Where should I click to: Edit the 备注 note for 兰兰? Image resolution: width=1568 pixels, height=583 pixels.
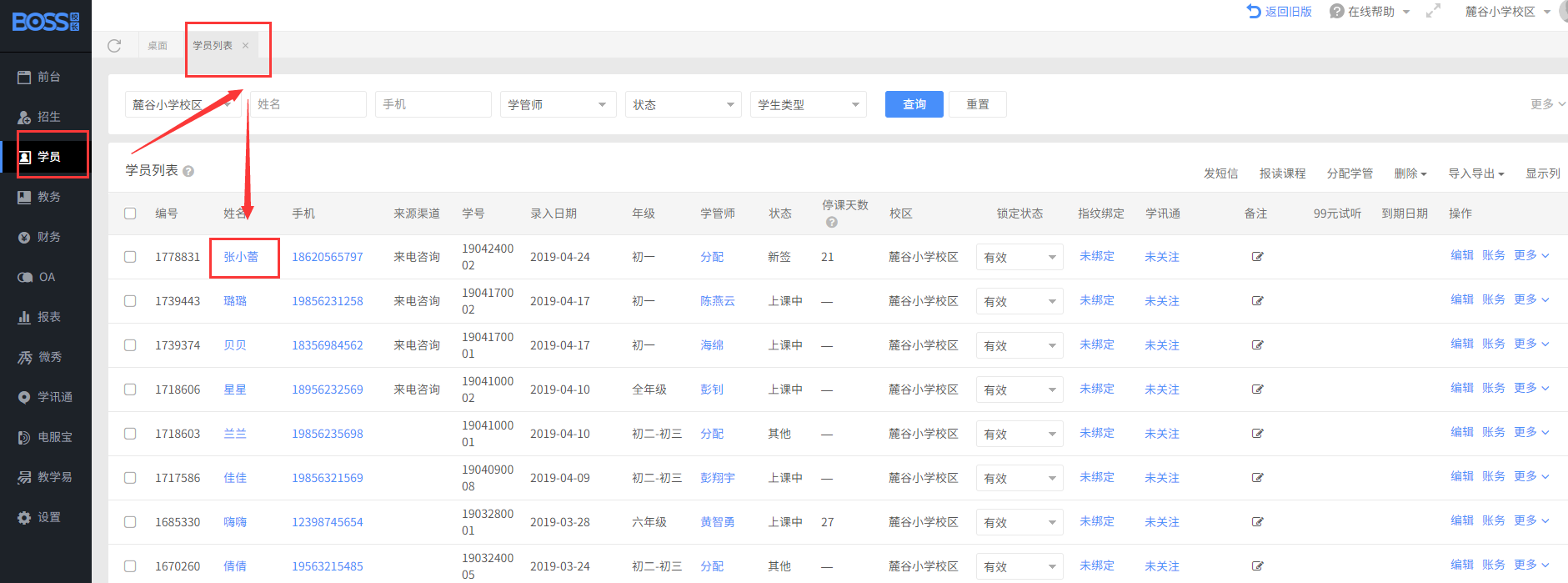pos(1258,434)
